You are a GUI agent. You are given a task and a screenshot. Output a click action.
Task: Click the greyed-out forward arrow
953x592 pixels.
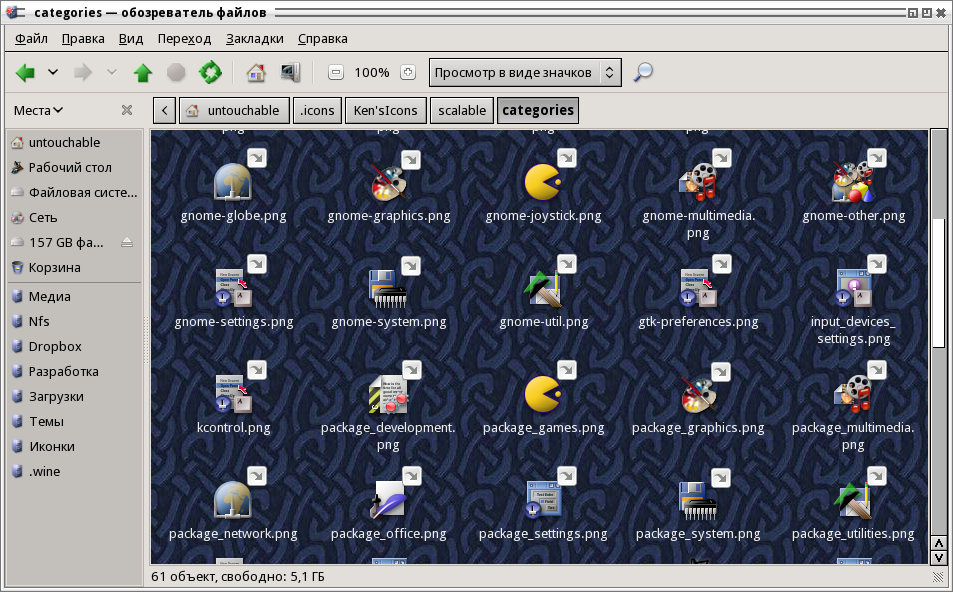click(x=83, y=73)
